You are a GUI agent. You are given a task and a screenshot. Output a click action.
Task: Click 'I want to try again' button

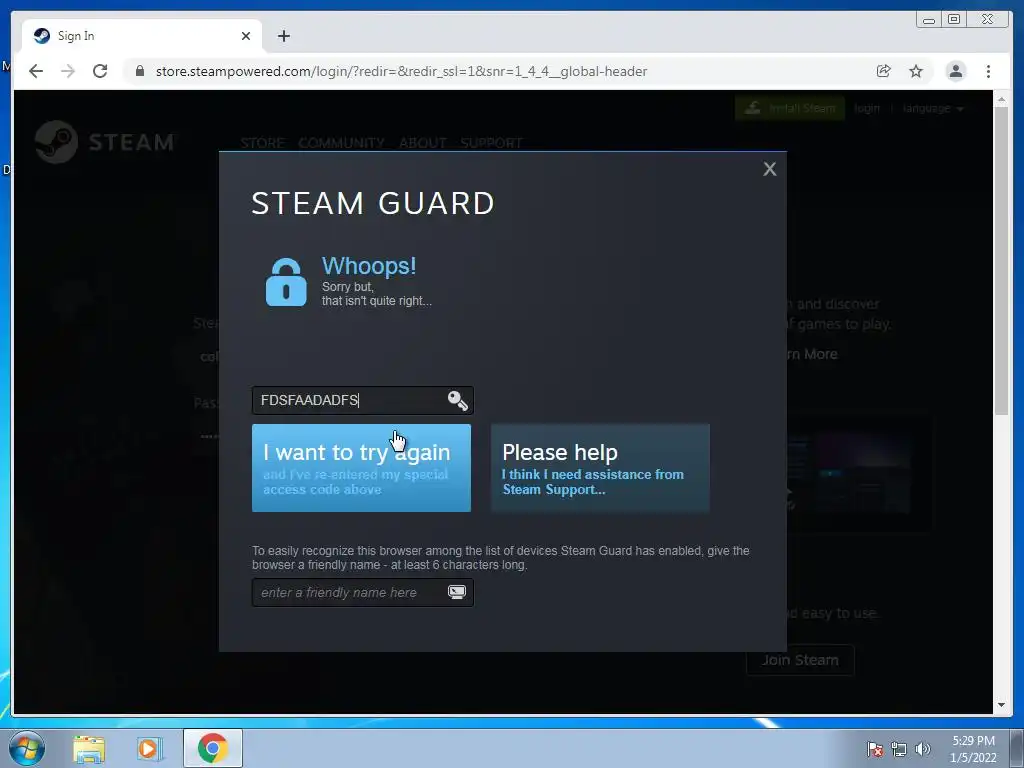[361, 468]
